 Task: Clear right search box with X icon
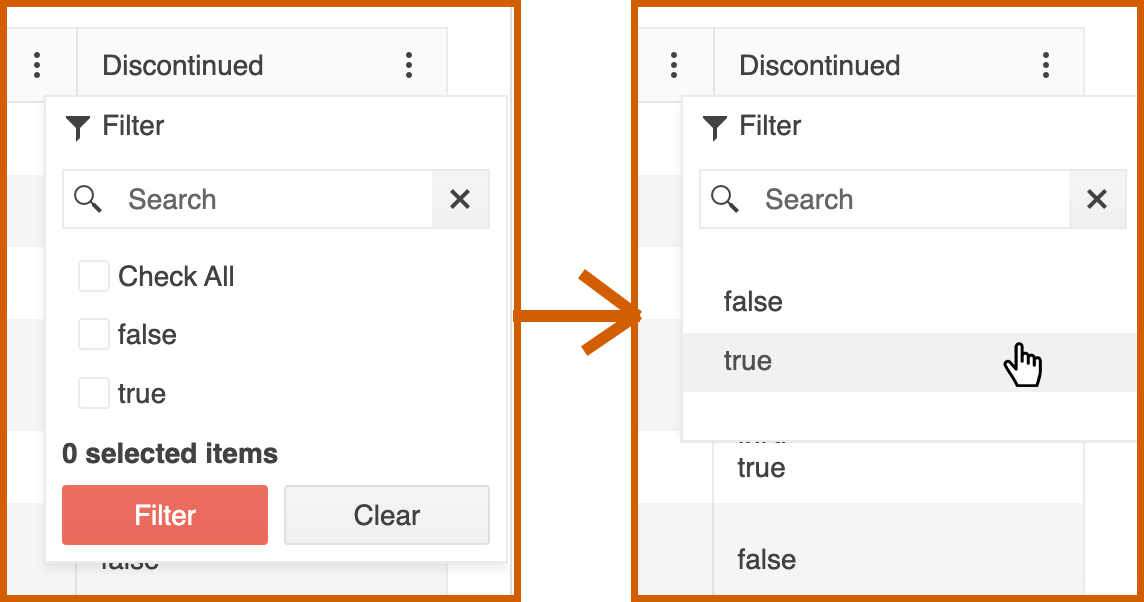[1097, 199]
